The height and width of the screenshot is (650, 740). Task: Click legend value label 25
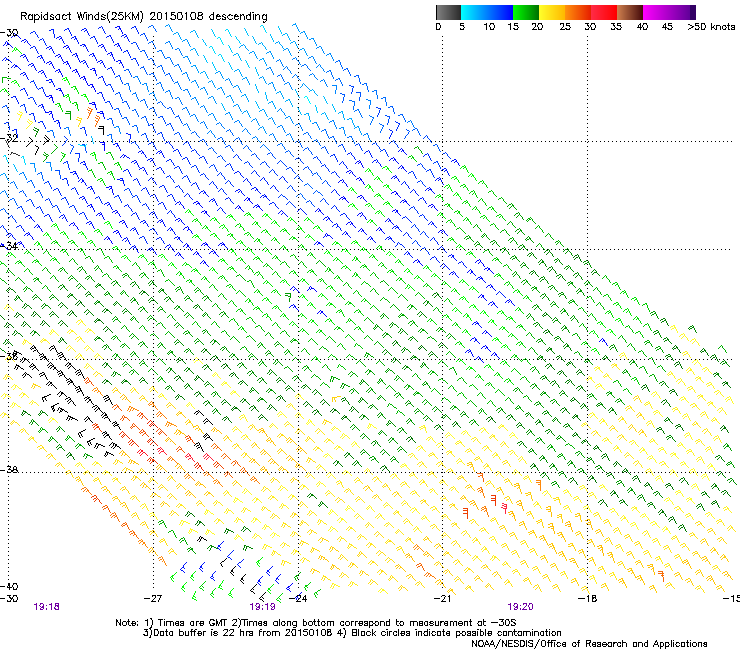tap(565, 27)
